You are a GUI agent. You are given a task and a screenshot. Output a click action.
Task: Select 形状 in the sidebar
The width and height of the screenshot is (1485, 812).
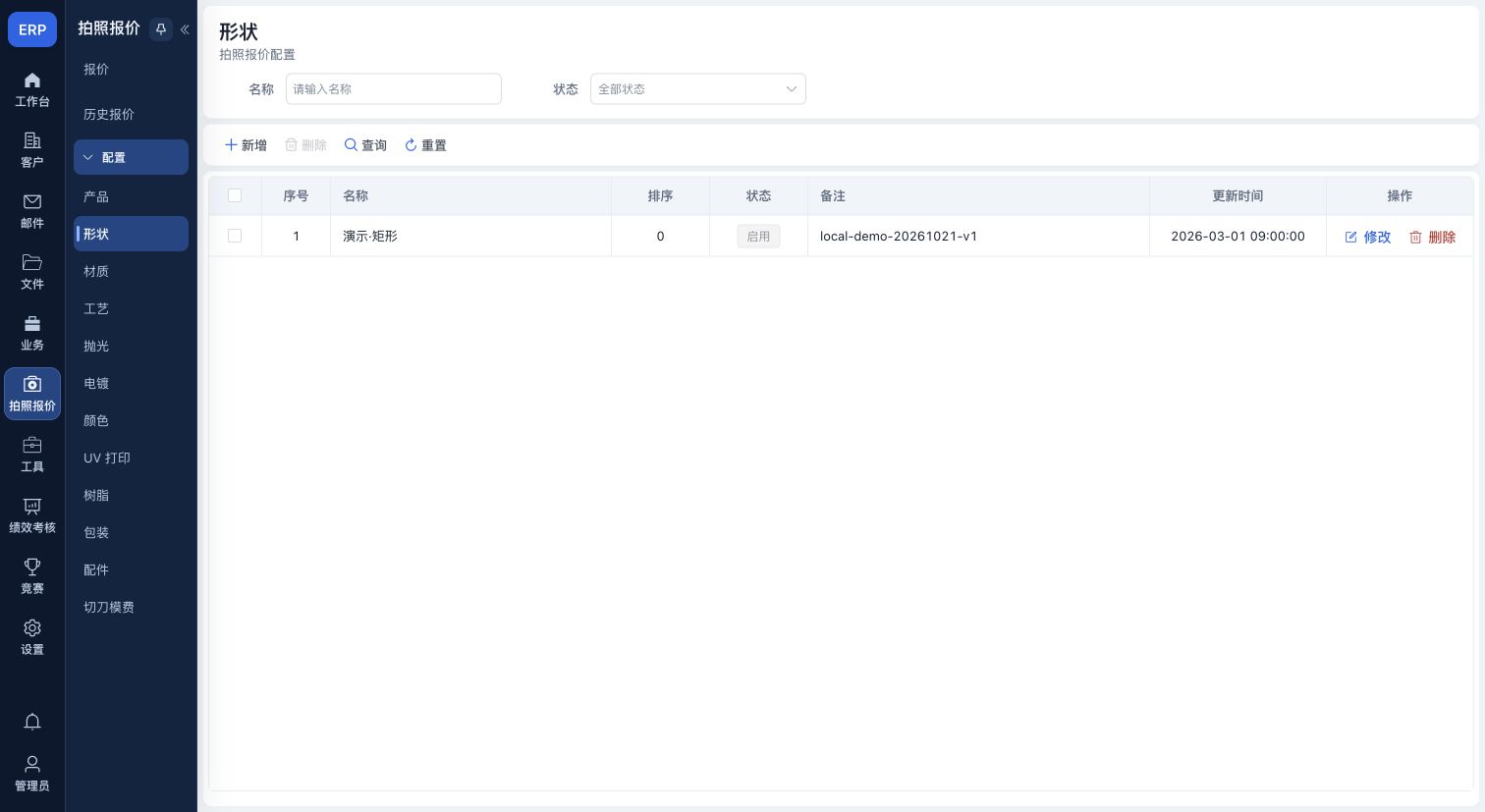pyautogui.click(x=131, y=234)
